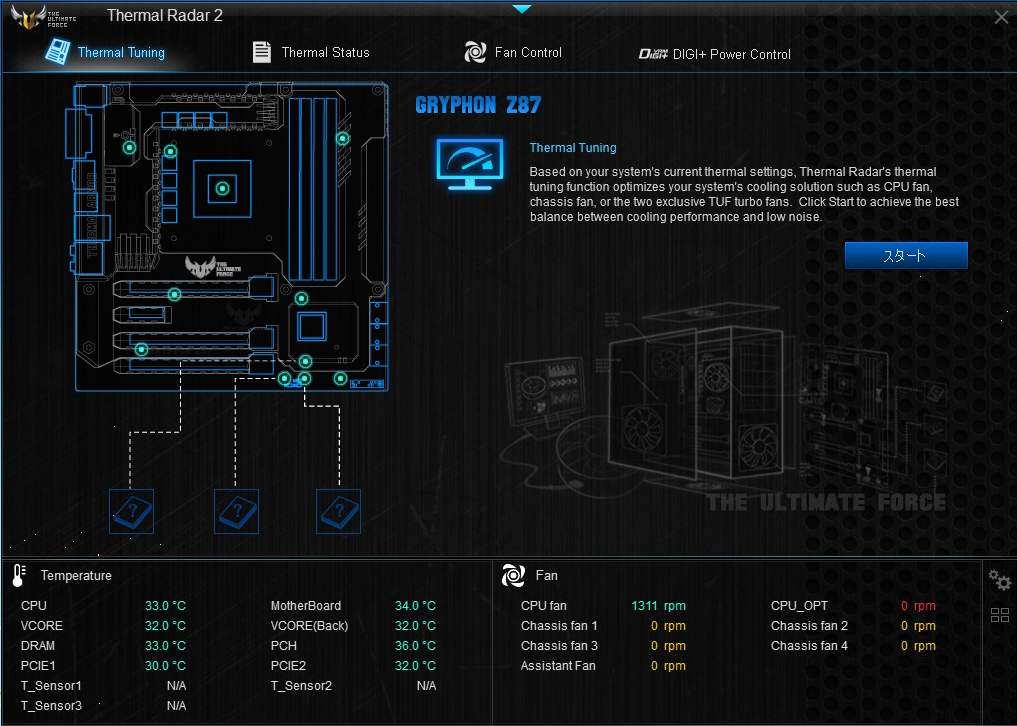Click CPU fan speed 1311 rpm
The width and height of the screenshot is (1017, 726).
[x=658, y=606]
